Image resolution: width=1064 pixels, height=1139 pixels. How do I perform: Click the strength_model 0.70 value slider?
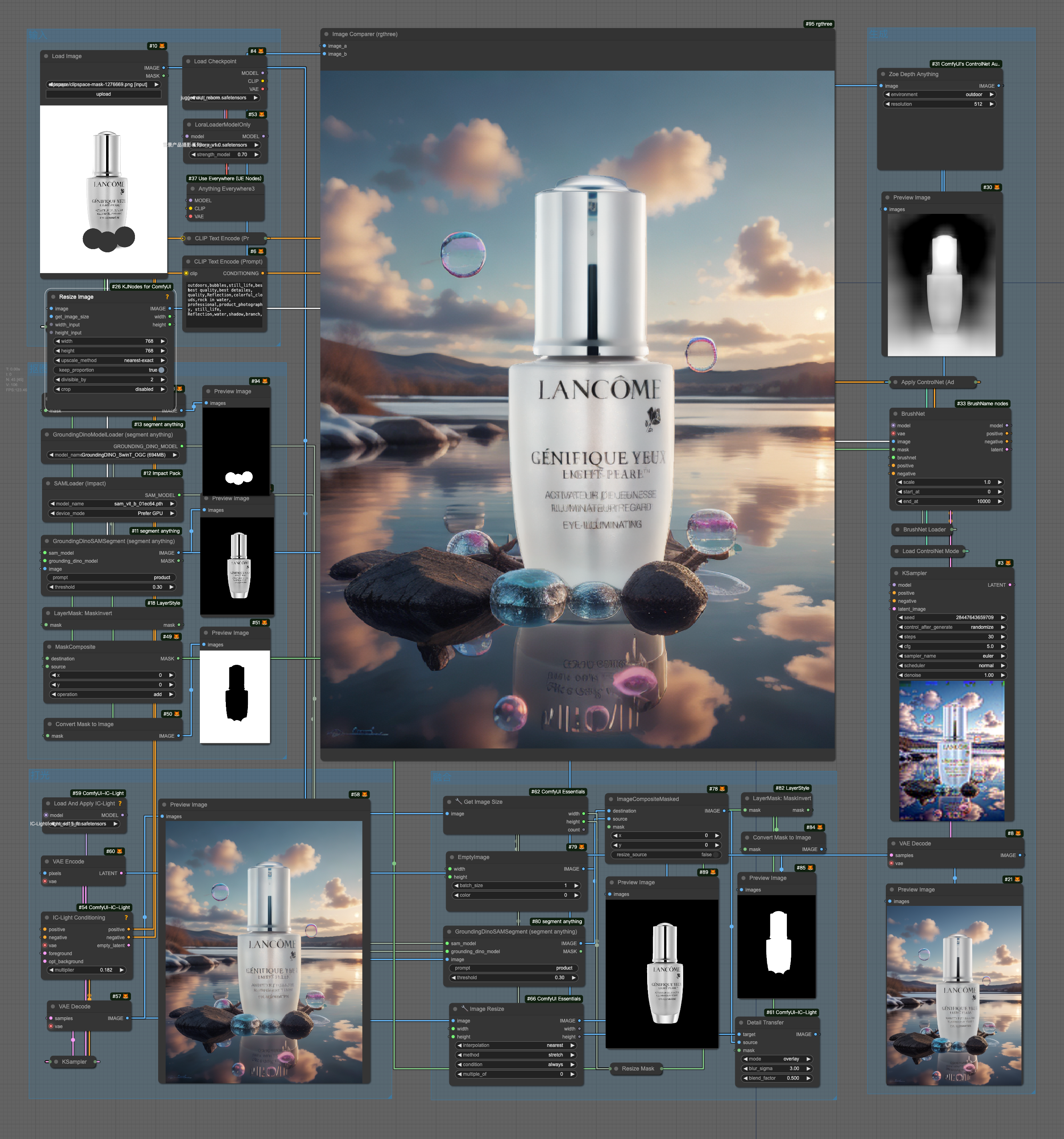point(225,155)
